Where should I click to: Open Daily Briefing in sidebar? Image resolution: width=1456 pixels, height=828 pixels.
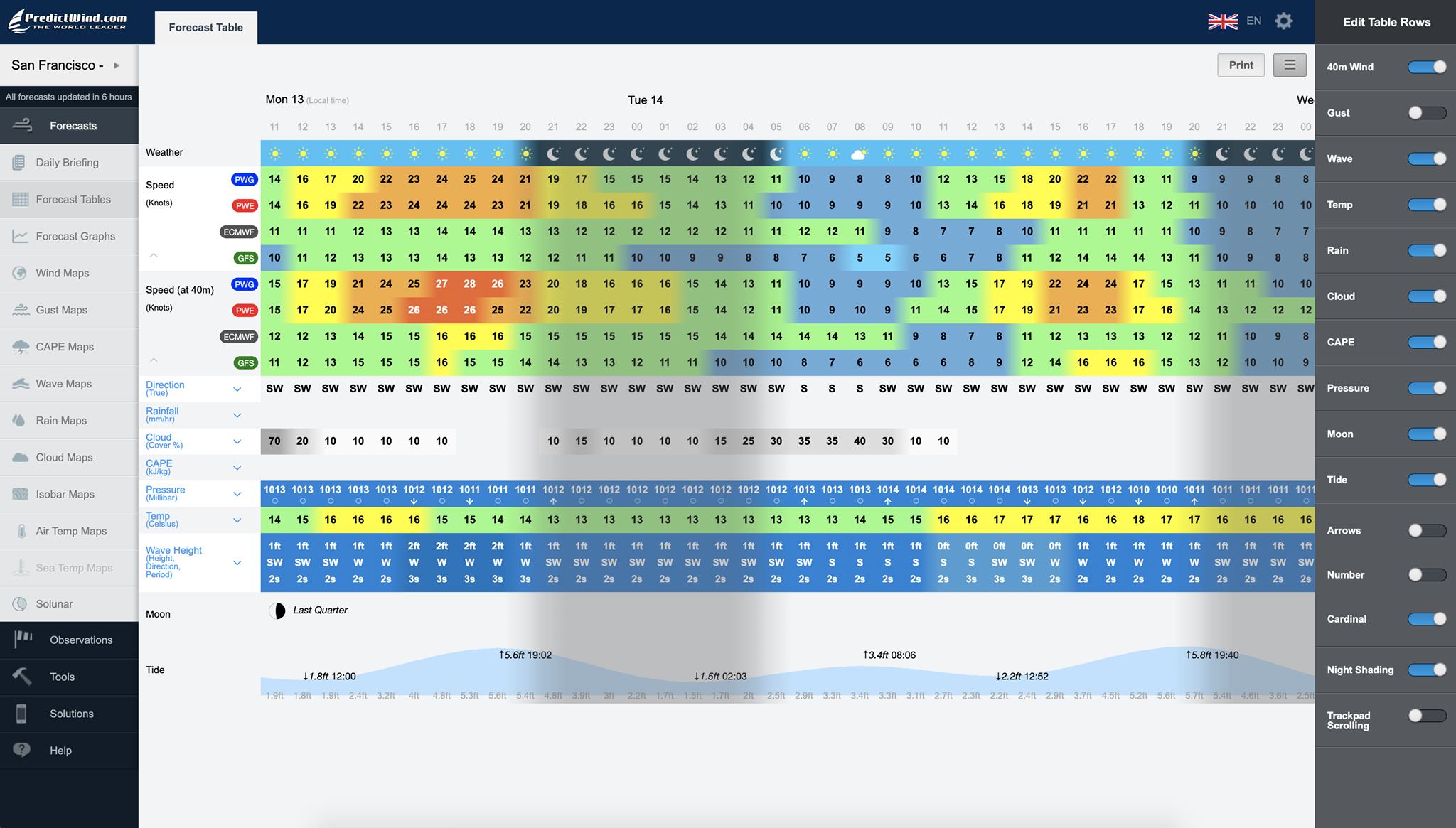(69, 163)
